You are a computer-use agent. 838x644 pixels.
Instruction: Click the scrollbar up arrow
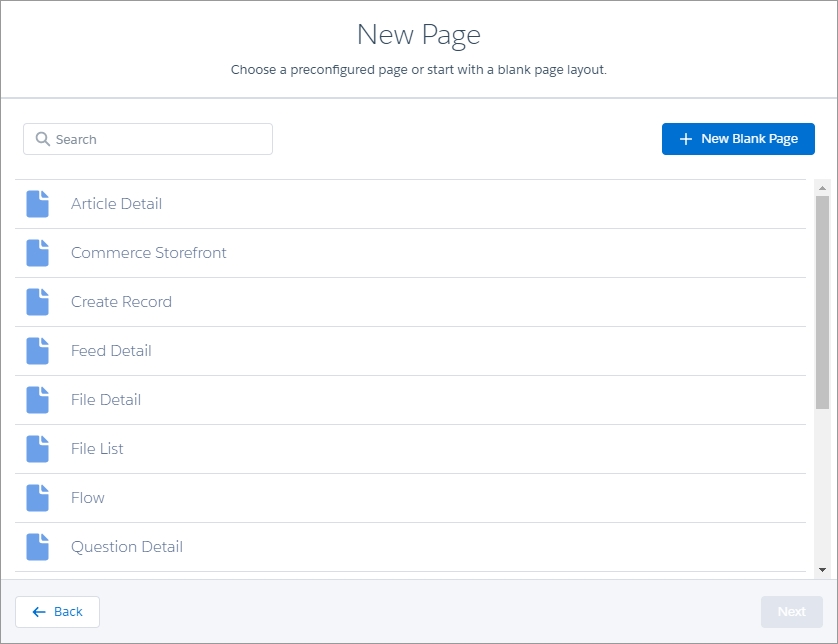pos(822,188)
